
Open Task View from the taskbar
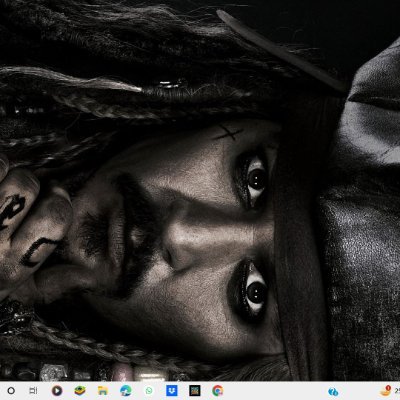(33, 390)
